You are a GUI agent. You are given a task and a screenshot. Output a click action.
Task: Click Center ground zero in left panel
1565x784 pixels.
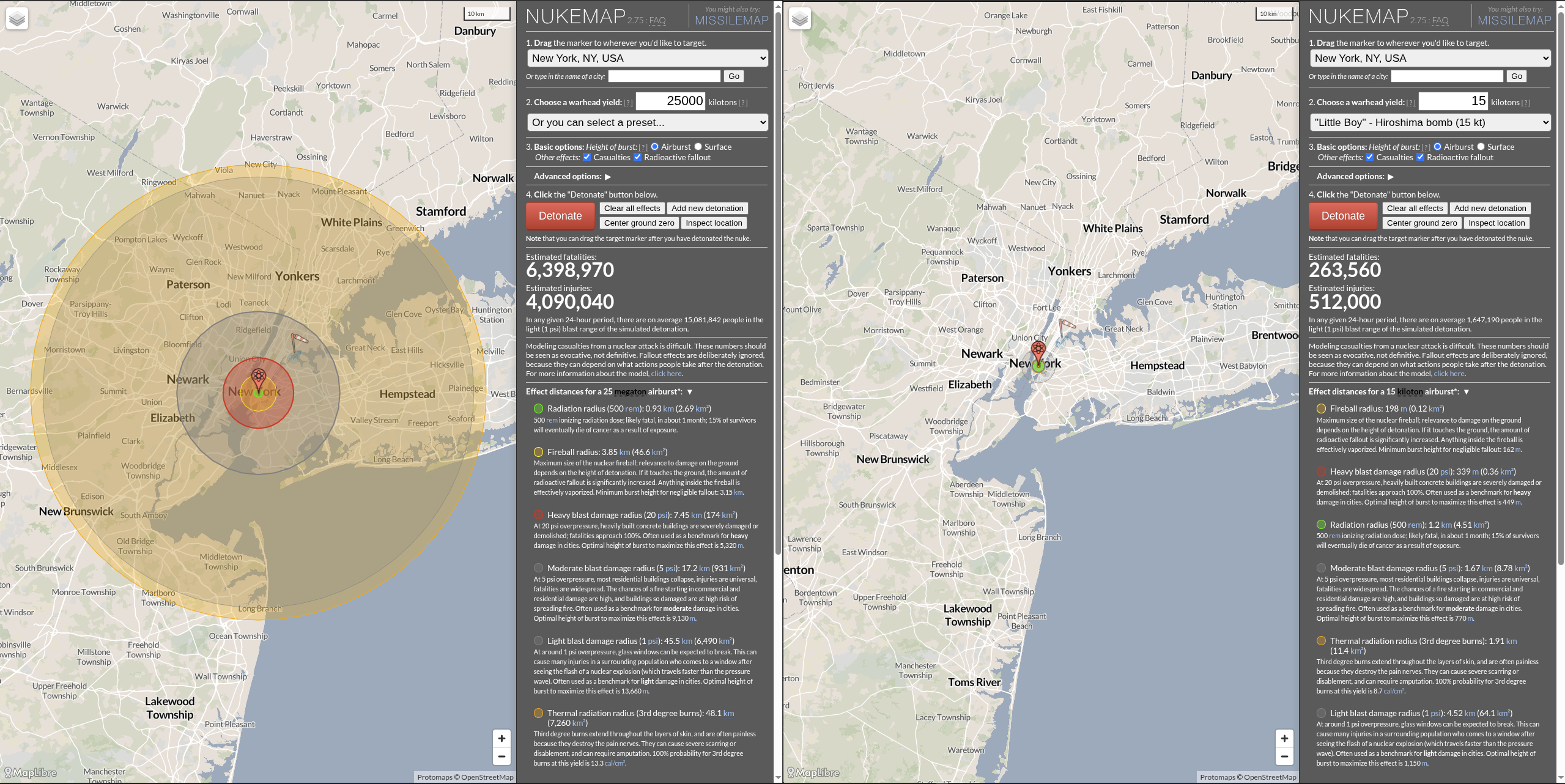tap(639, 223)
